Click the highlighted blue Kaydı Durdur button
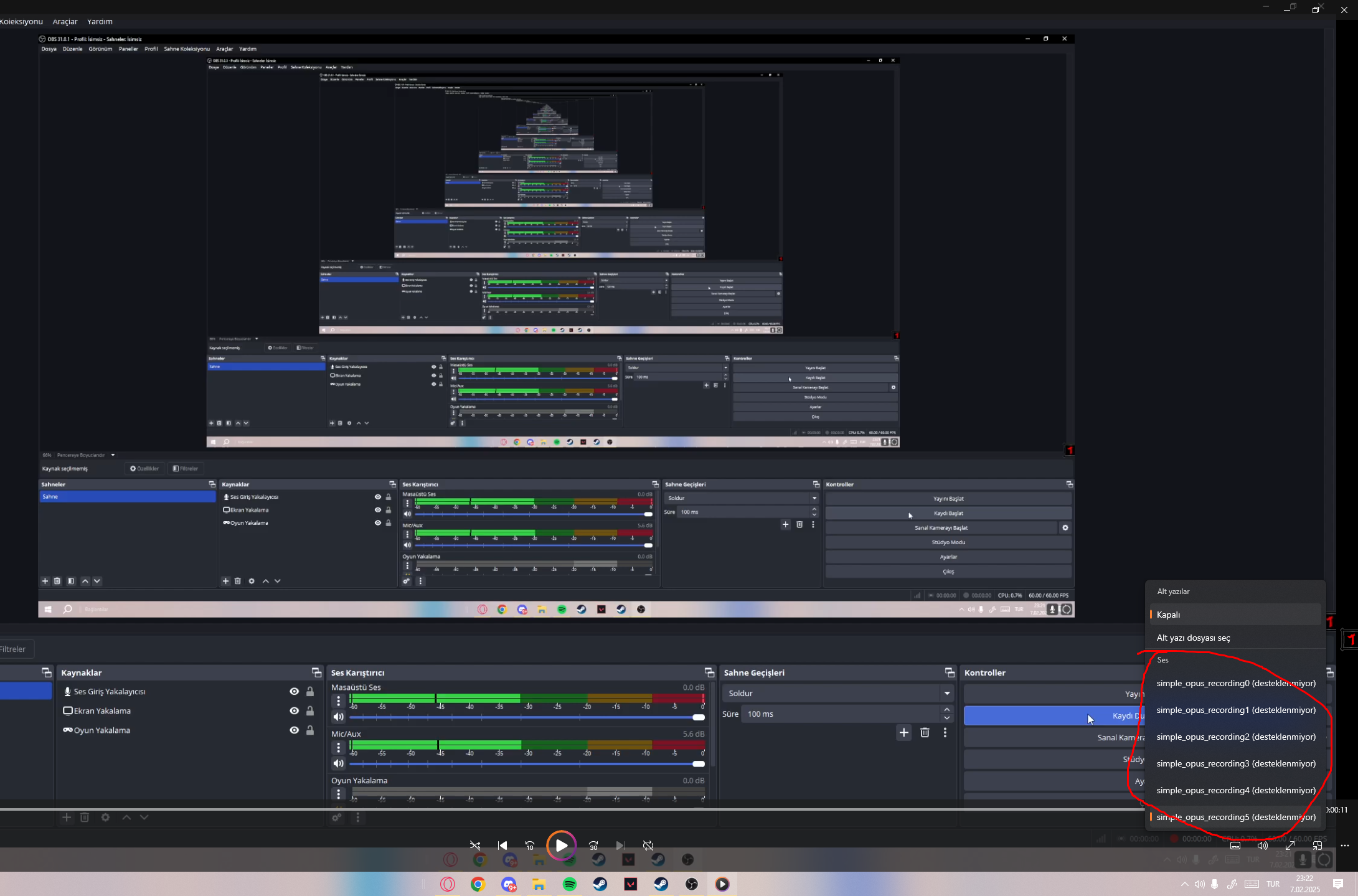This screenshot has width=1358, height=896. [1055, 715]
